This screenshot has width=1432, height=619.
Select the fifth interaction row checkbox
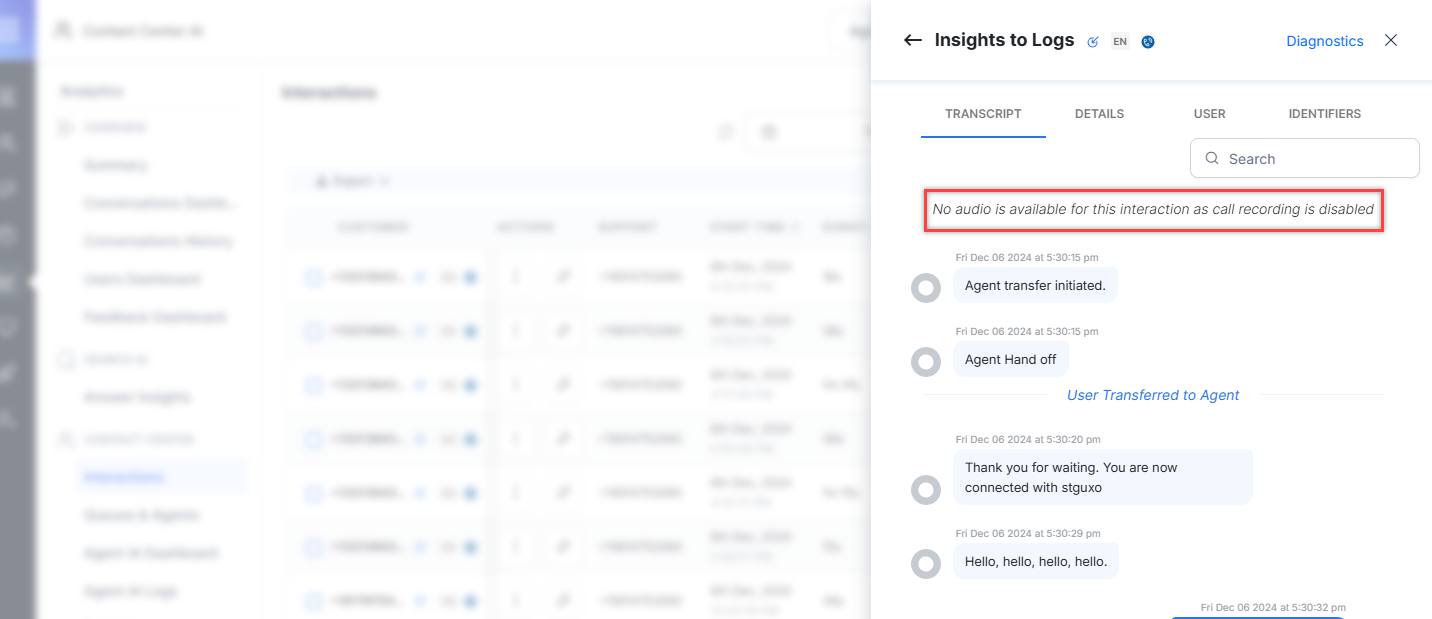tap(313, 493)
